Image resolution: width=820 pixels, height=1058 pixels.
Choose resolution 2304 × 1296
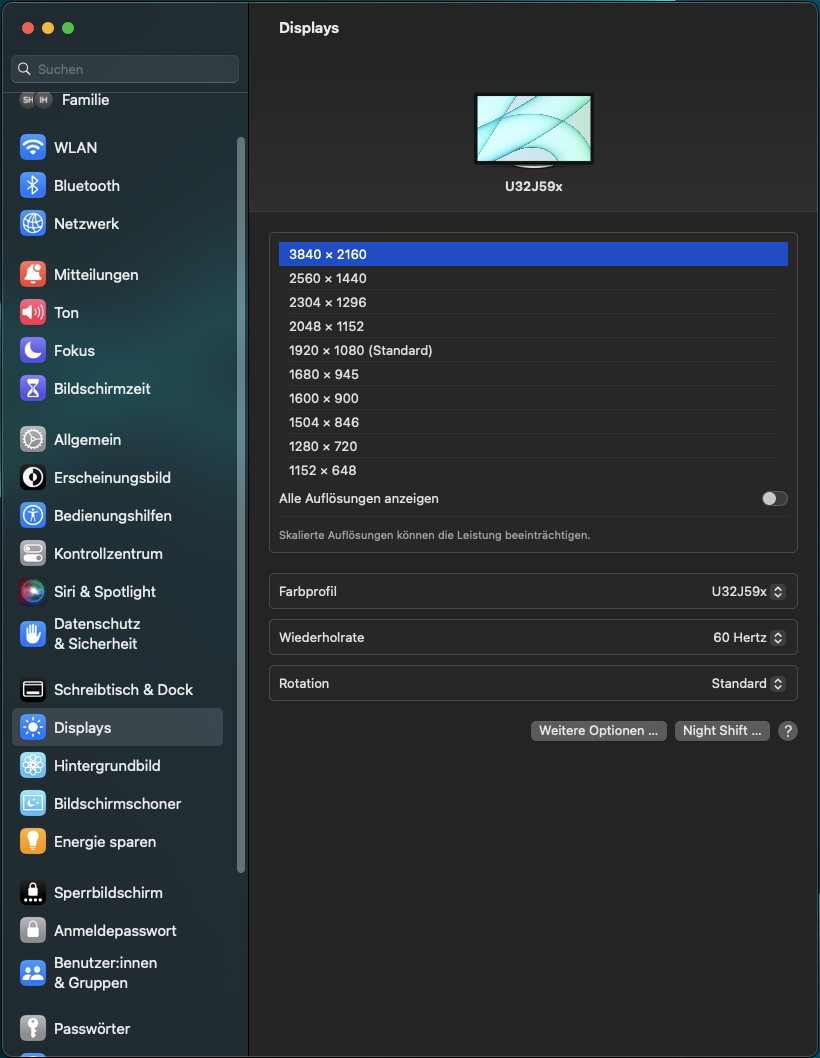pos(533,302)
